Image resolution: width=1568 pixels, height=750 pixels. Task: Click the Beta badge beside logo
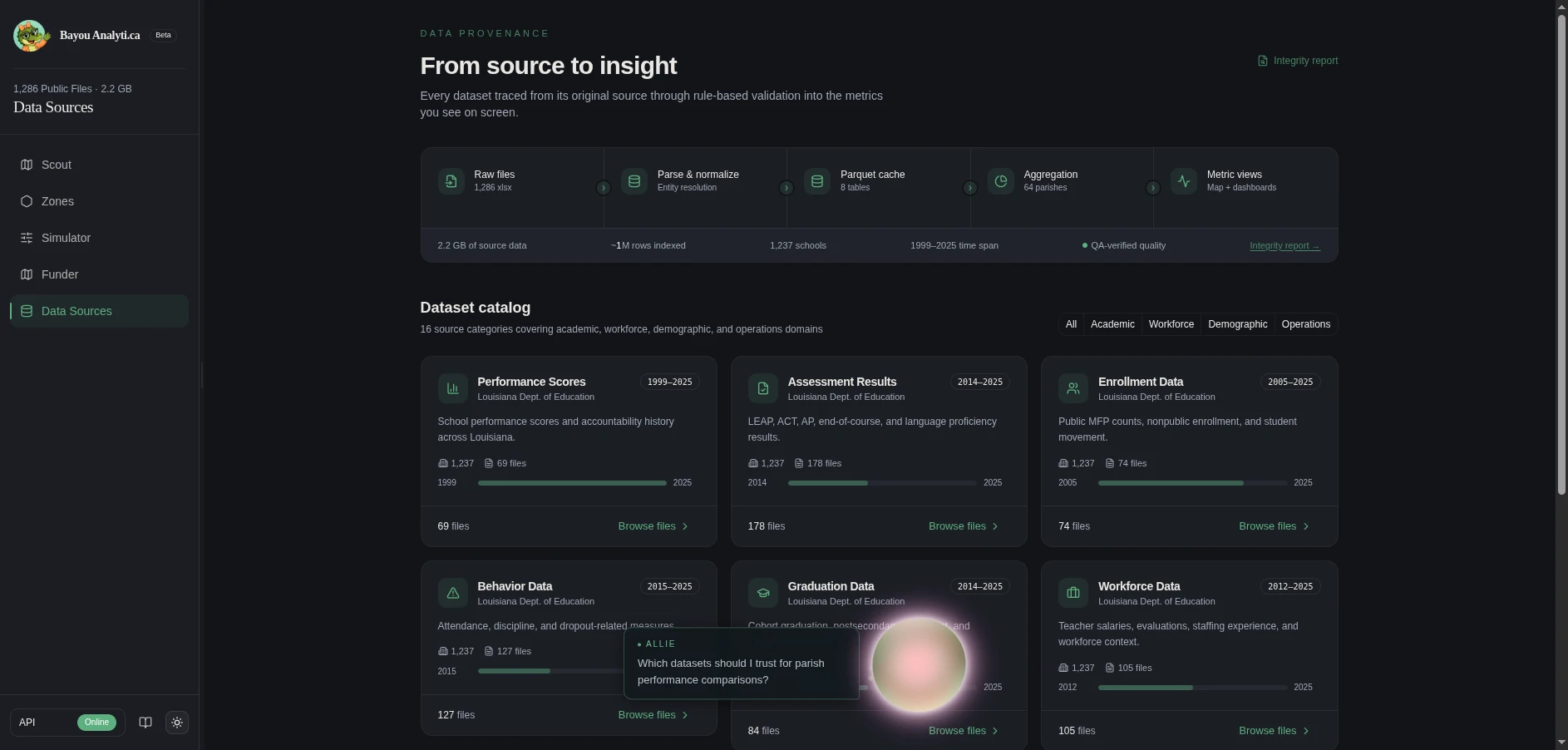click(163, 36)
